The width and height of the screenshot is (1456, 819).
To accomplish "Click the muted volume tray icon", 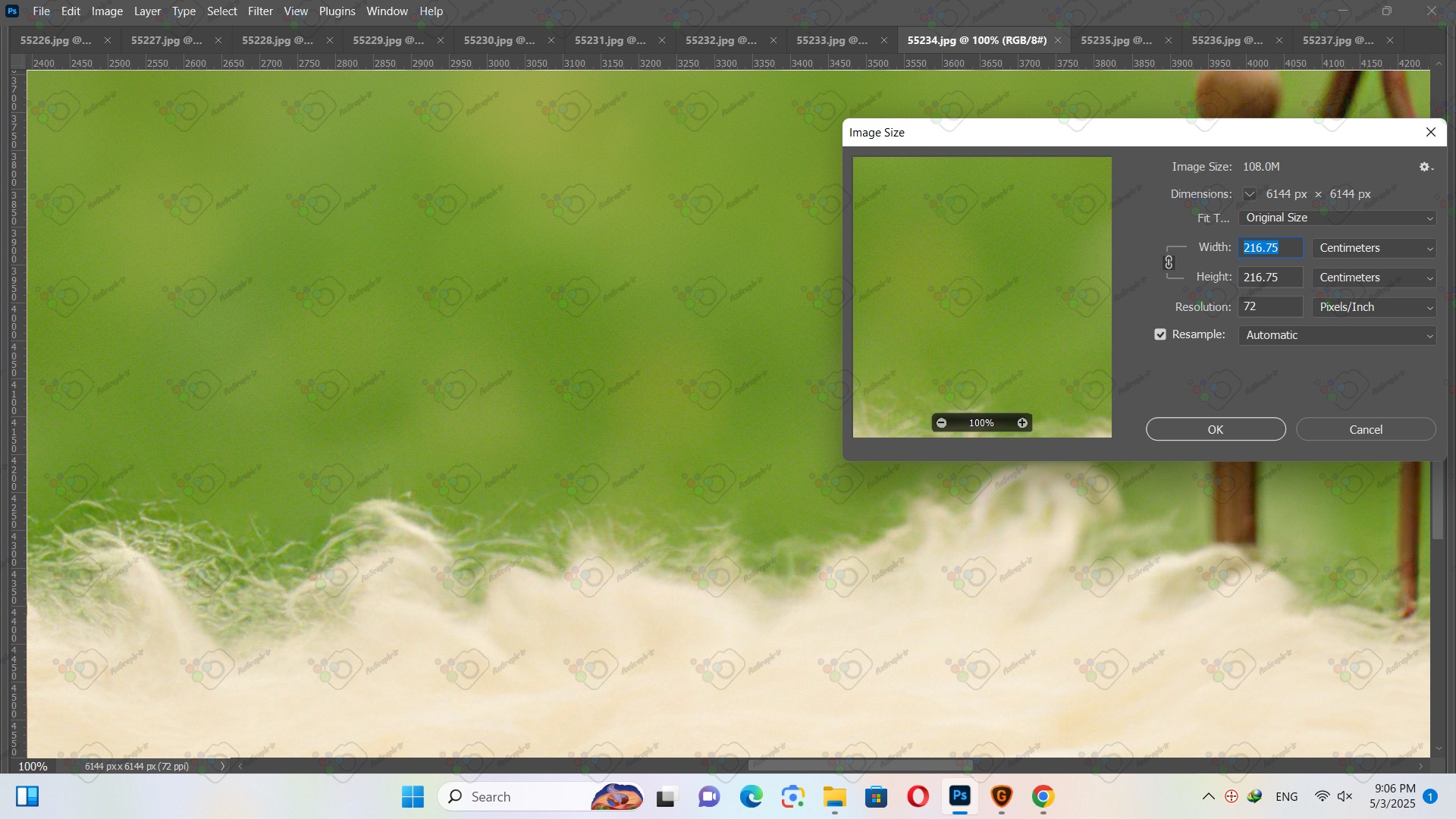I will tap(1345, 797).
